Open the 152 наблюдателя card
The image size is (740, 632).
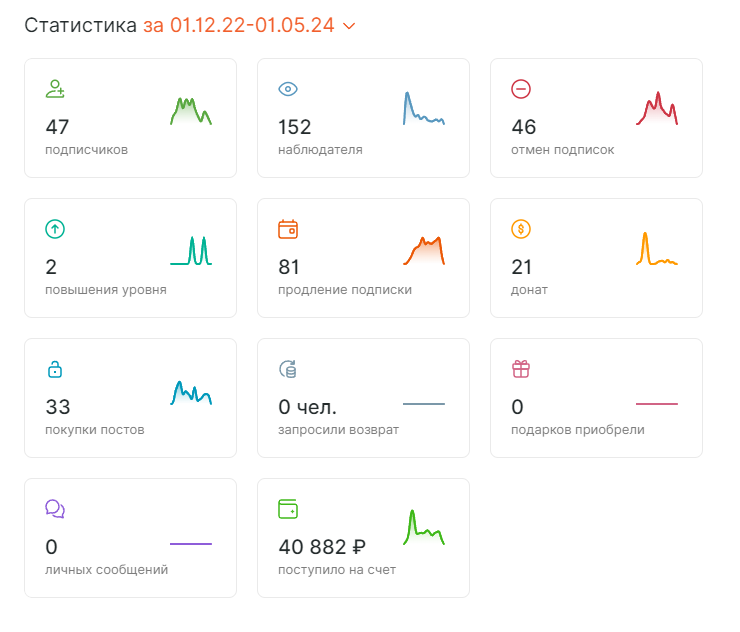click(363, 118)
